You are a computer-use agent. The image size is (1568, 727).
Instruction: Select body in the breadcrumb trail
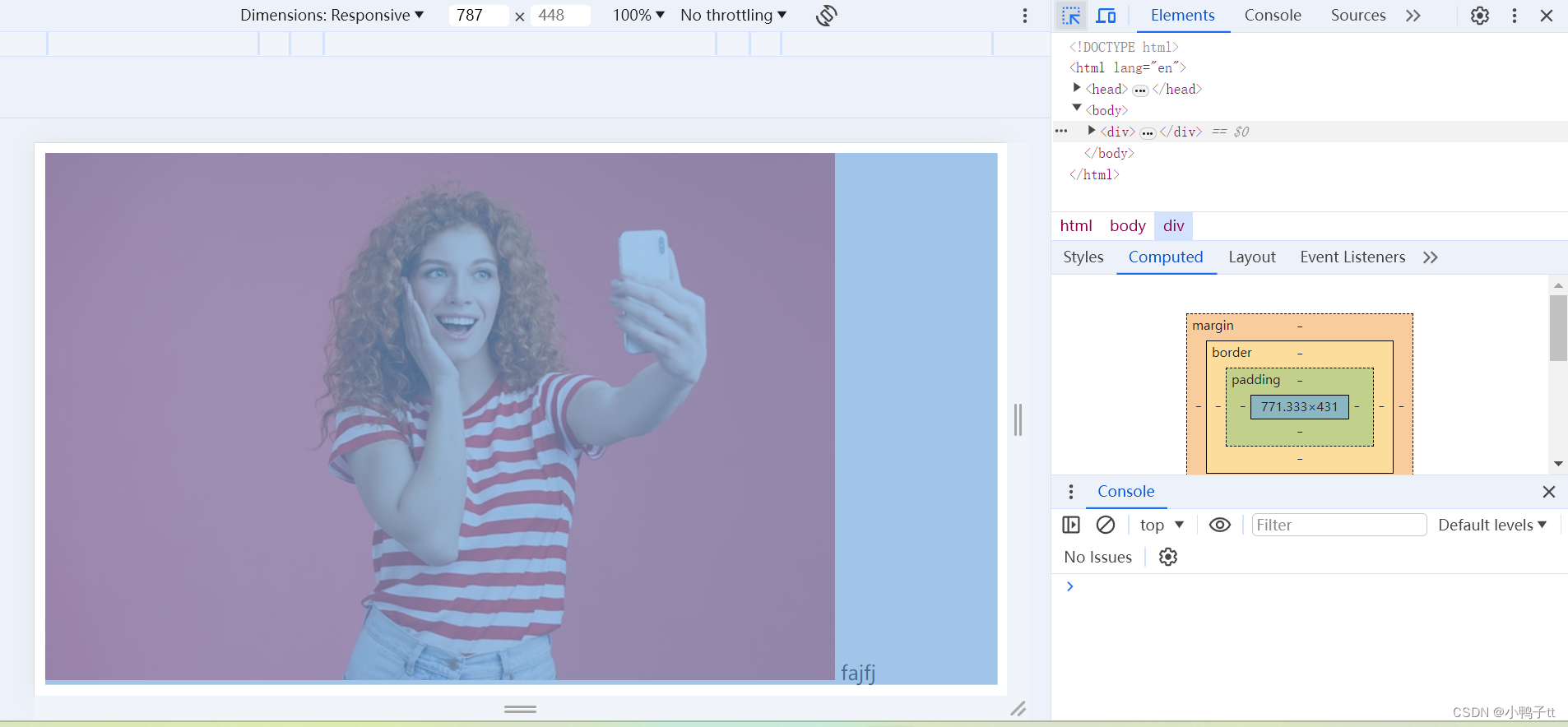pos(1127,226)
